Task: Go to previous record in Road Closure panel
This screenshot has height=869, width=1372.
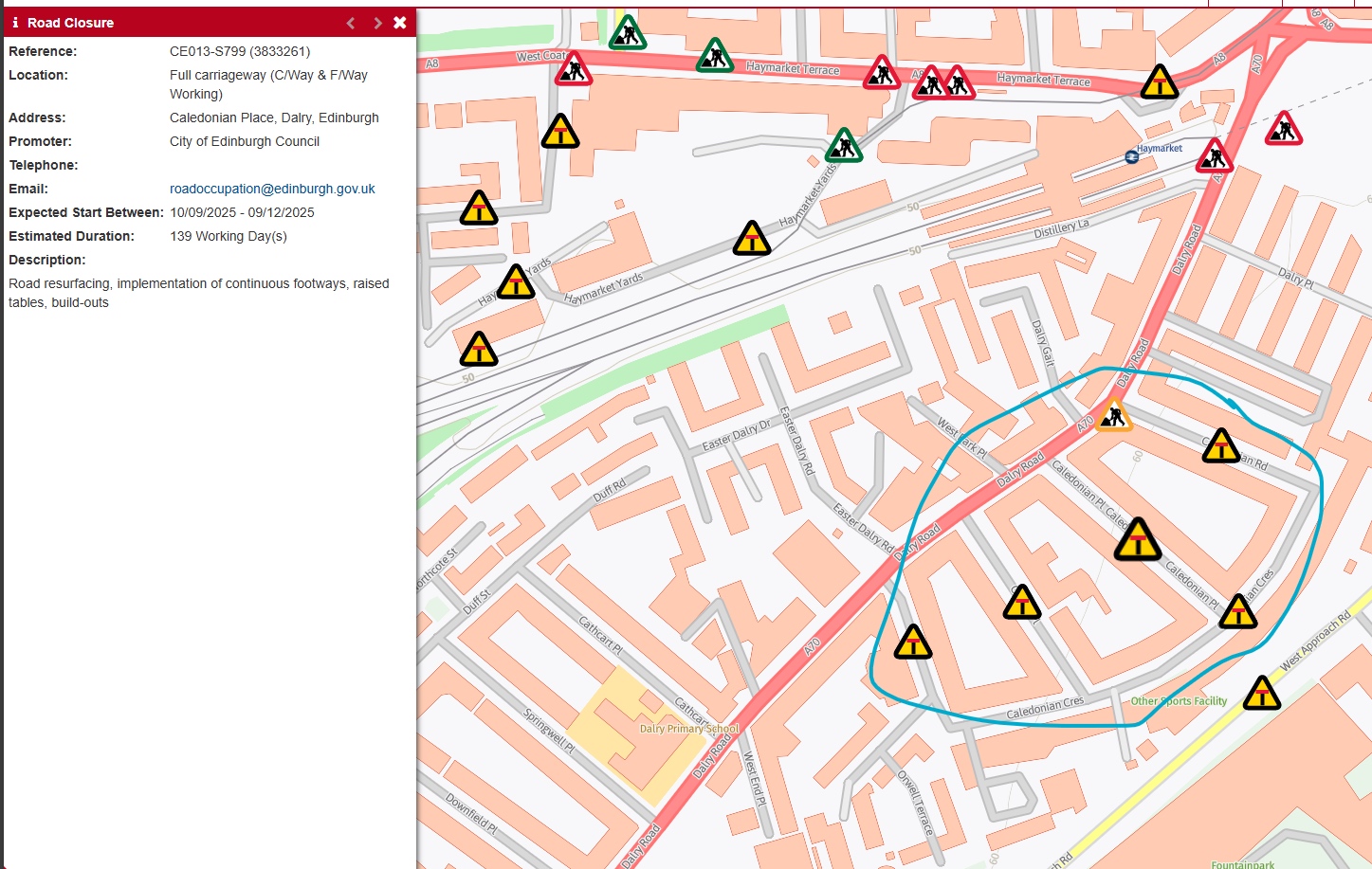Action: click(x=351, y=23)
